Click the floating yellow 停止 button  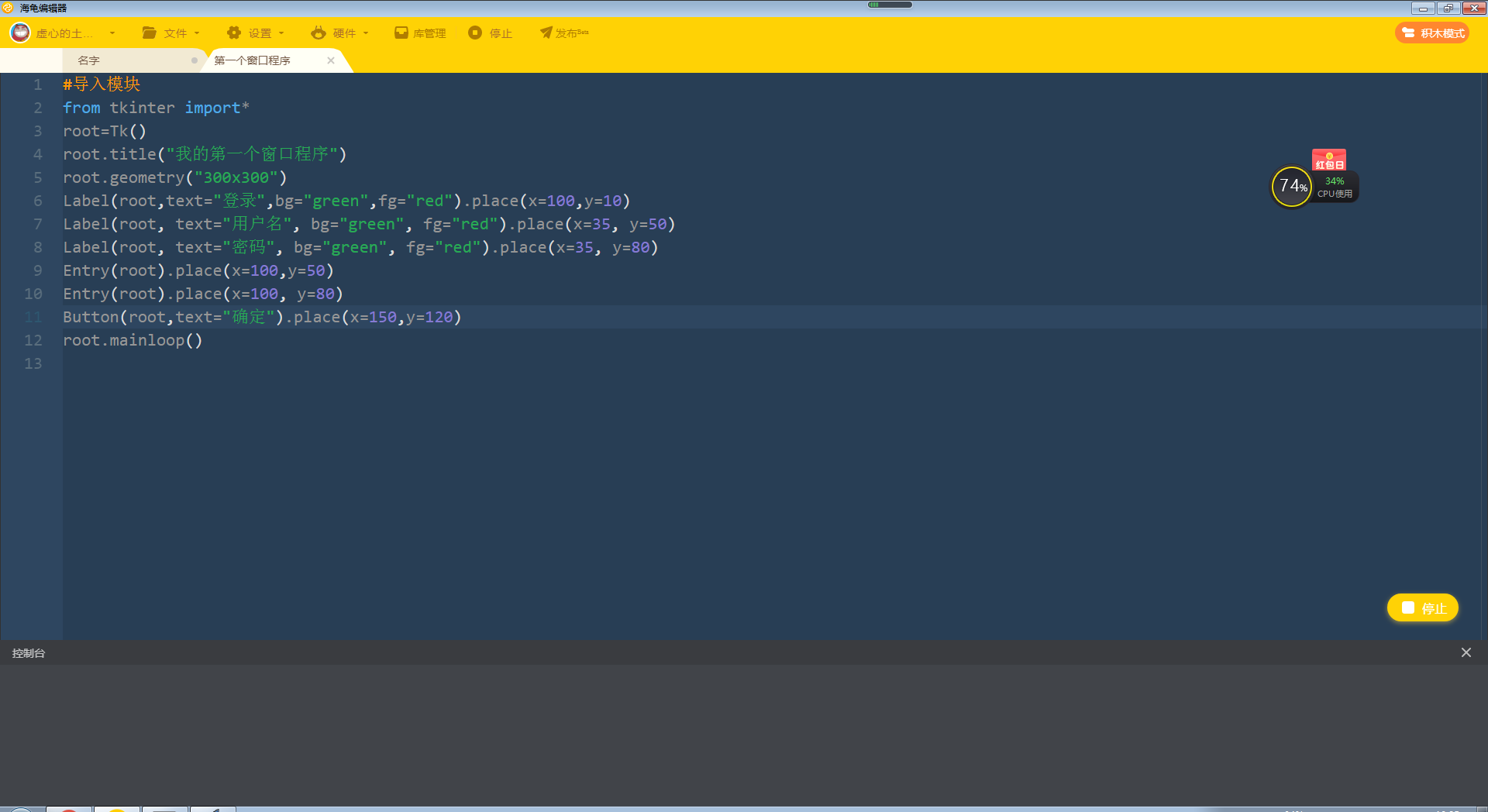coord(1423,608)
